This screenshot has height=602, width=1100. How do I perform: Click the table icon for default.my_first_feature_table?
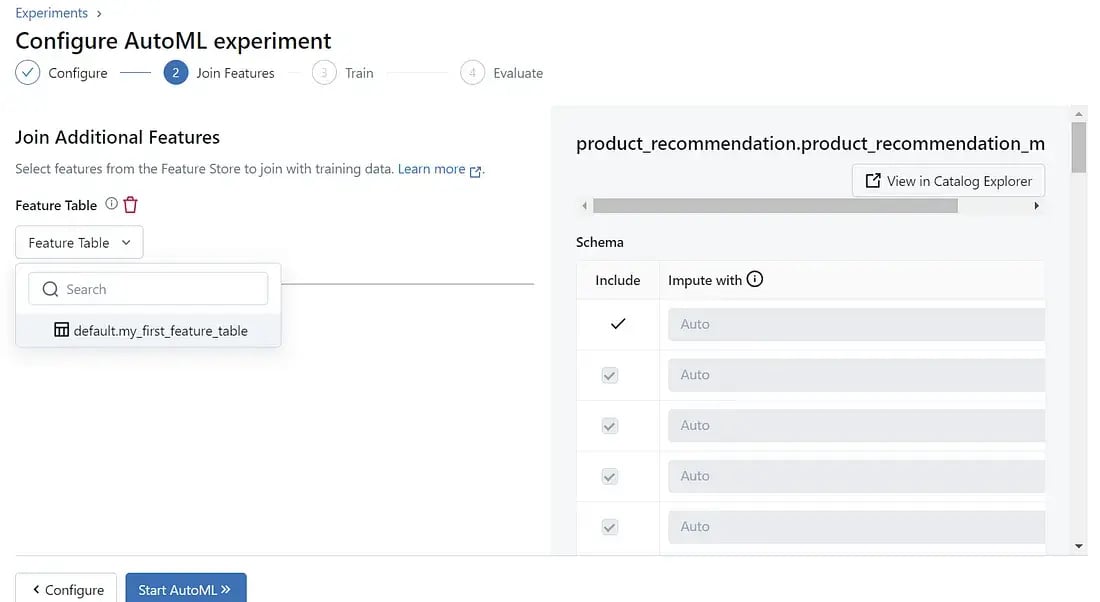click(x=61, y=331)
